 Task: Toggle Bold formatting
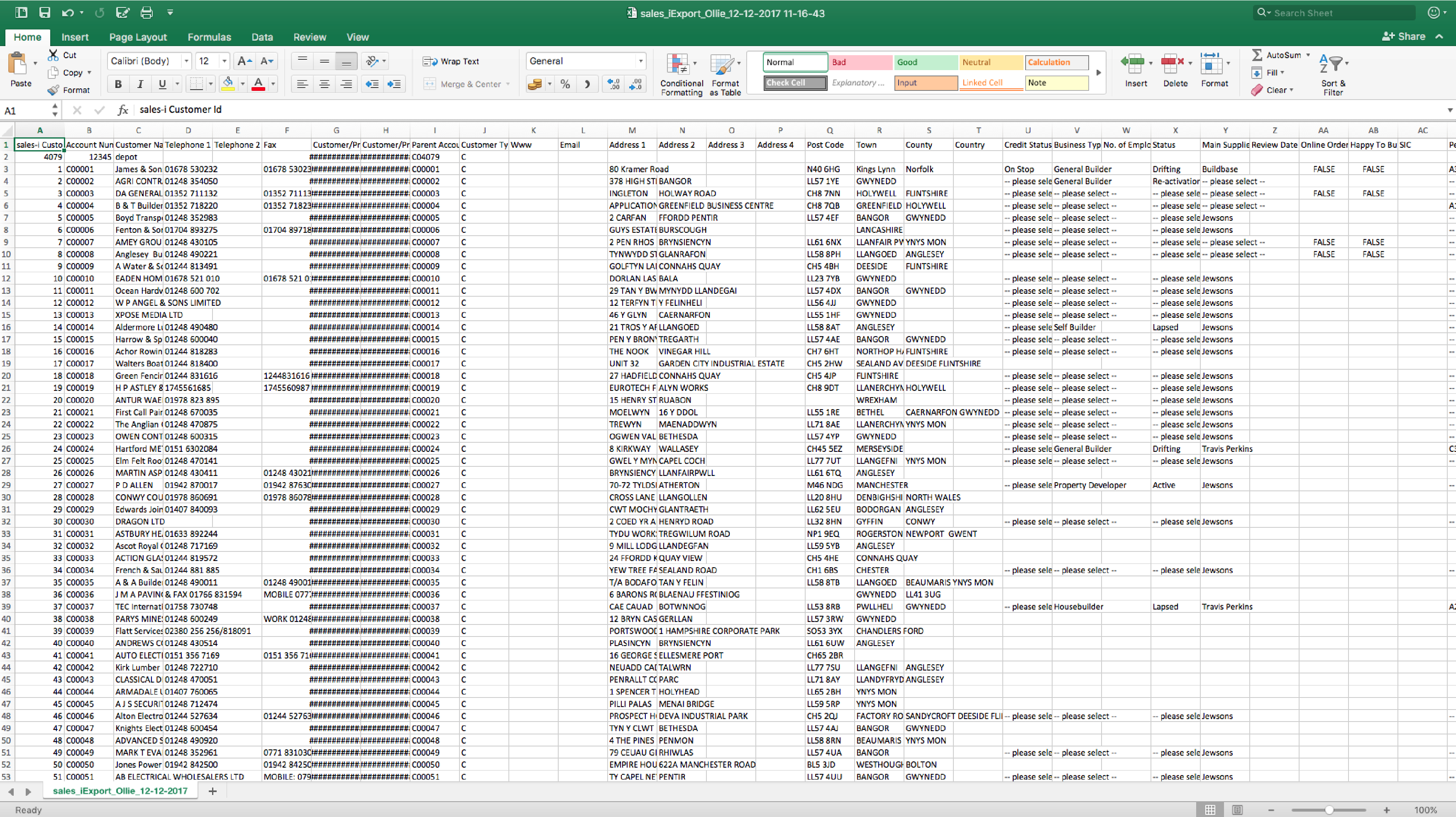coord(118,84)
